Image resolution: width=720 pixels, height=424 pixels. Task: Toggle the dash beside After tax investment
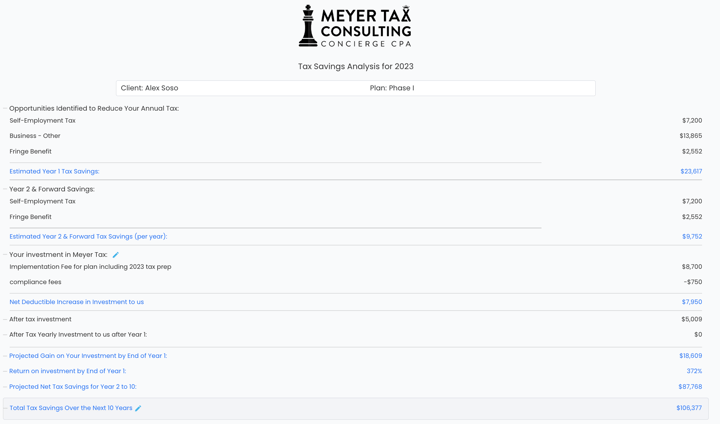click(5, 319)
